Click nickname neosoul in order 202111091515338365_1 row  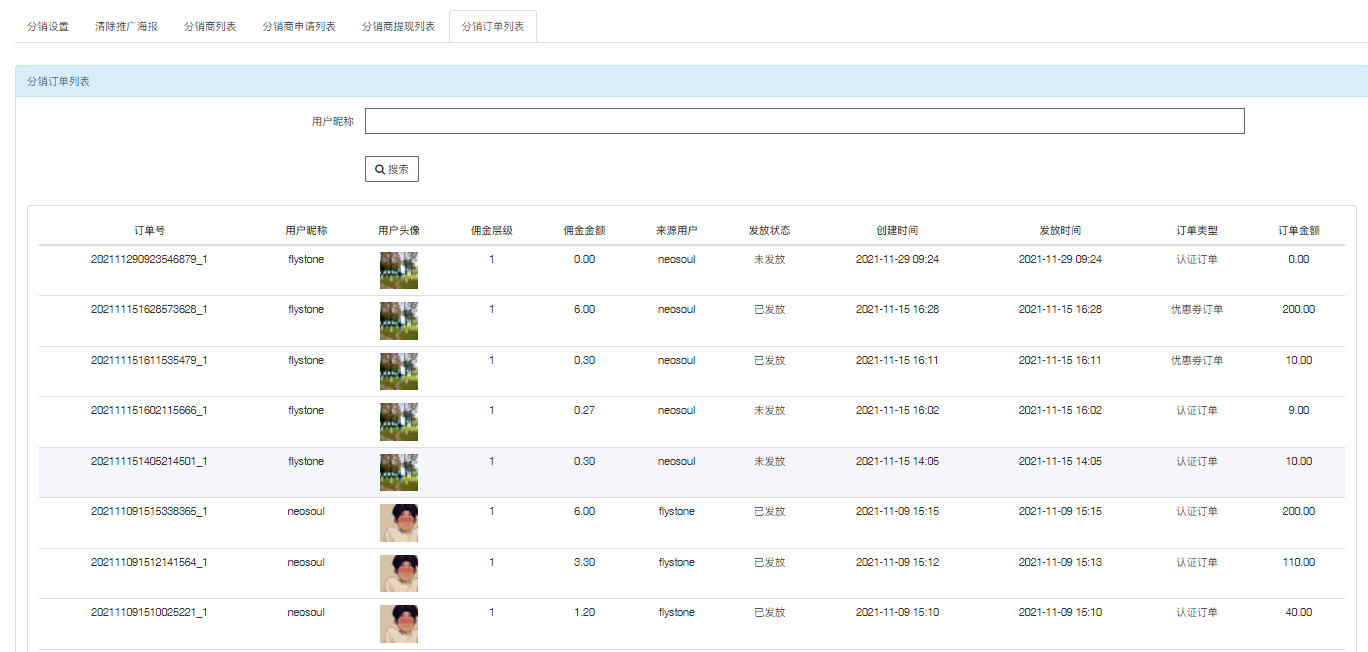(306, 511)
